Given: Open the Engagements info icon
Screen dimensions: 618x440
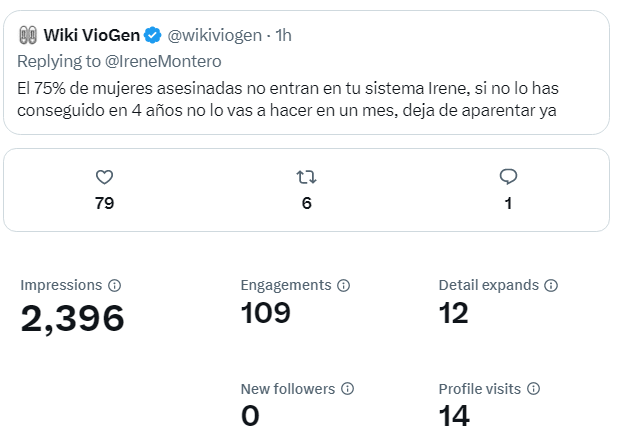Looking at the screenshot, I should tap(344, 285).
